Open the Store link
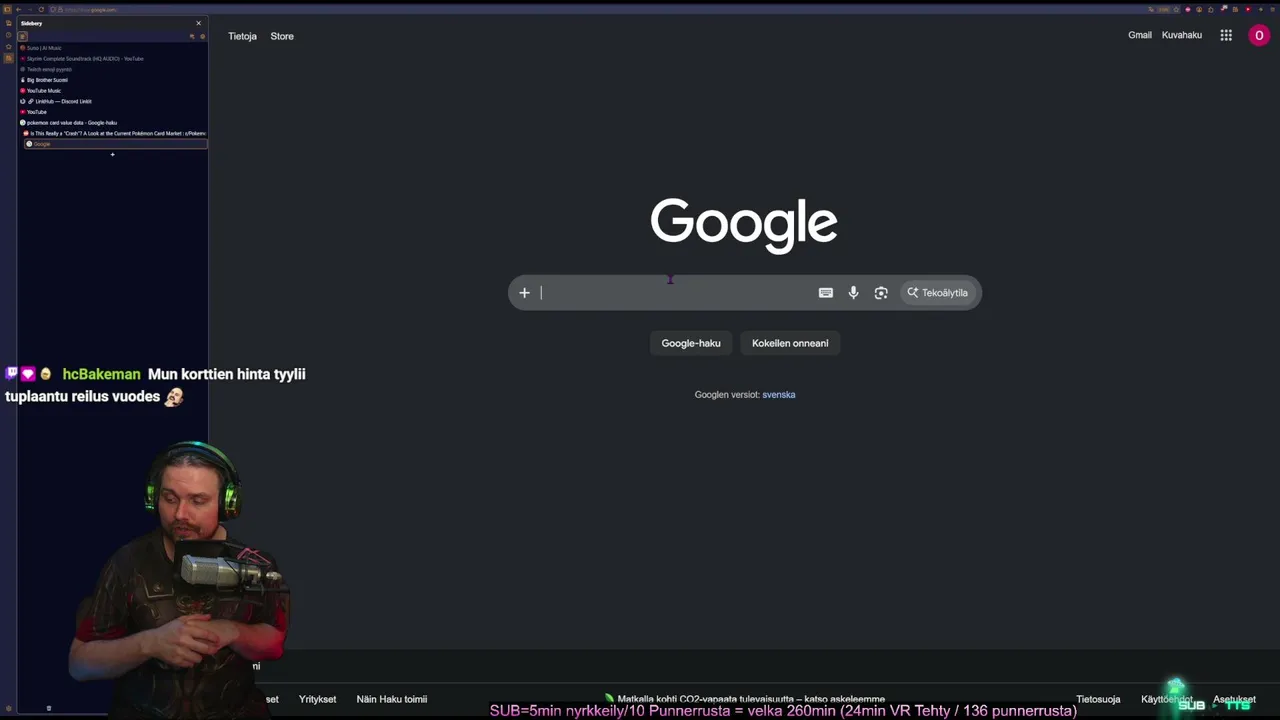This screenshot has width=1280, height=720. pos(282,36)
